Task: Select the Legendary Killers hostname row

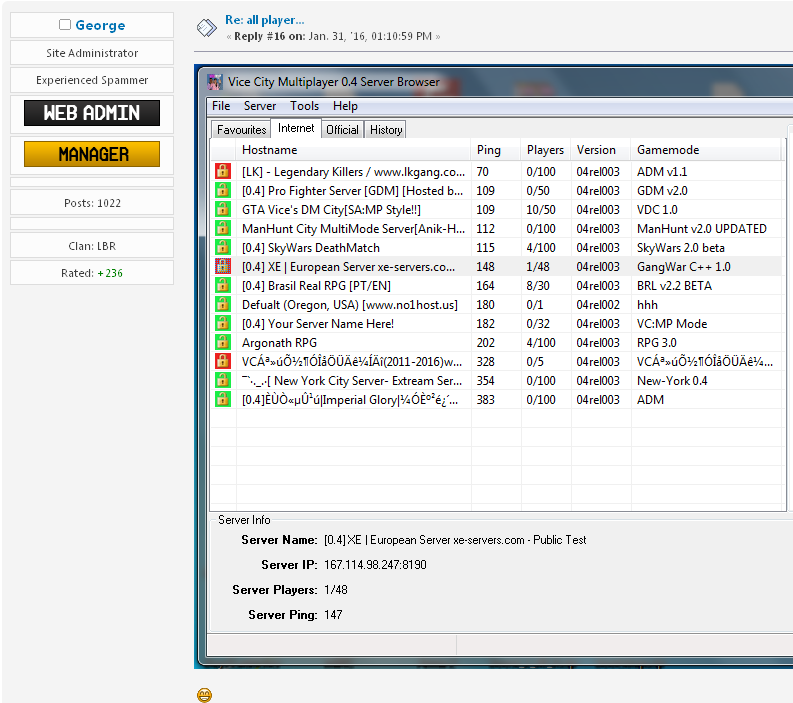Action: click(353, 172)
